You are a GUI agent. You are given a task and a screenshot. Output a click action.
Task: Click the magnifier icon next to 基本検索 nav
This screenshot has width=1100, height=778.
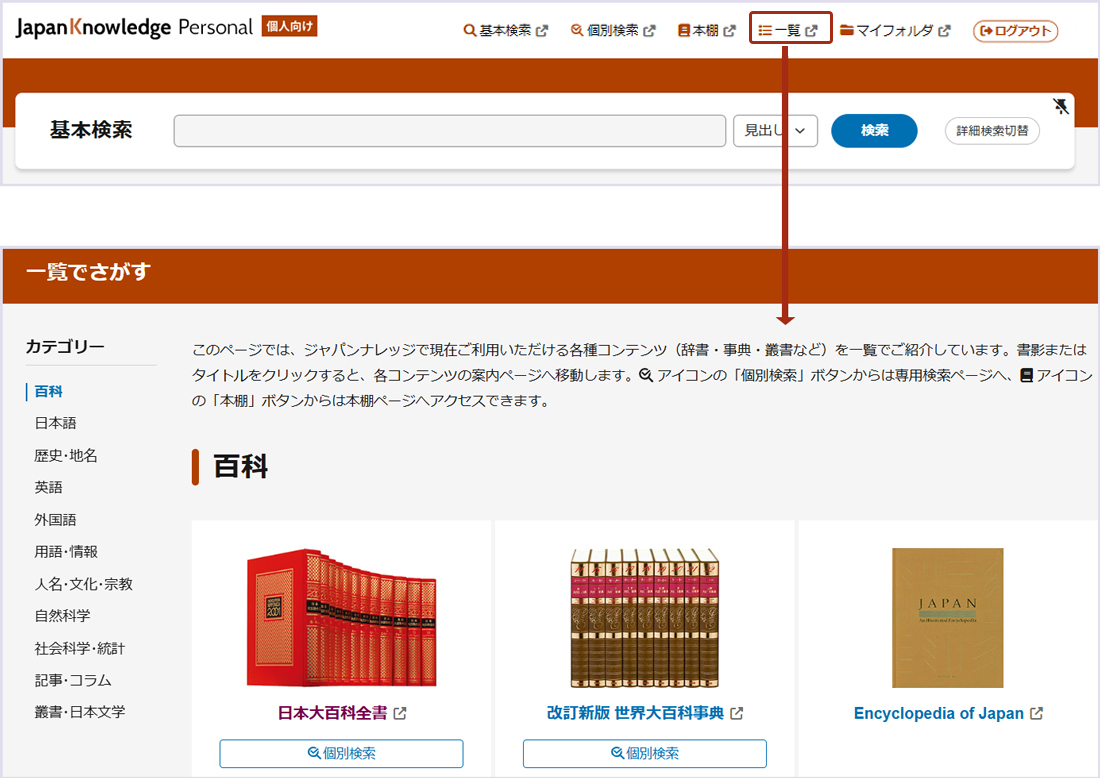(469, 31)
